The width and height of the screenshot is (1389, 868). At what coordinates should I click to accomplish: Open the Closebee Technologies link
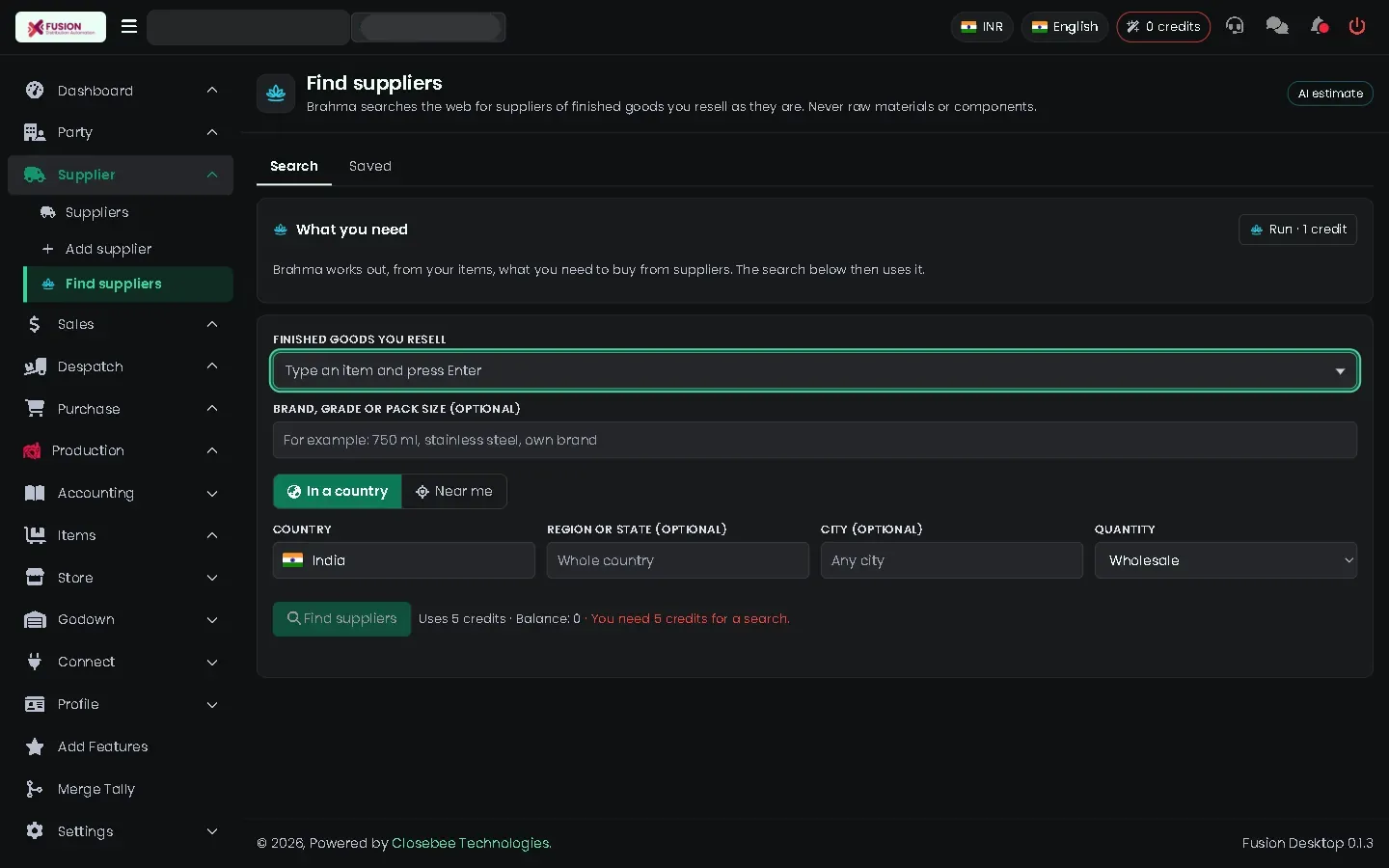tap(472, 843)
